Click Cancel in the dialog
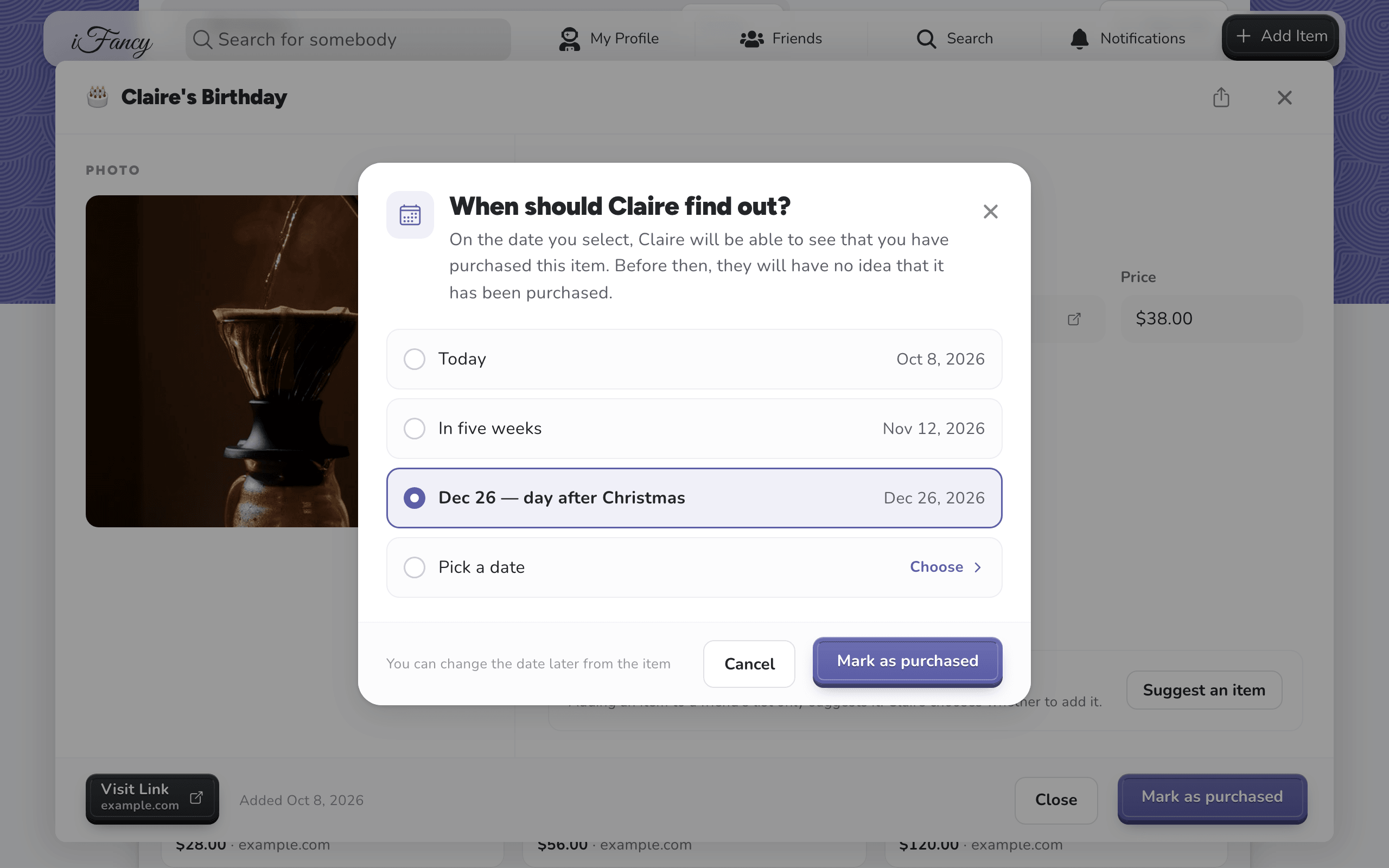The image size is (1389, 868). pos(749,663)
